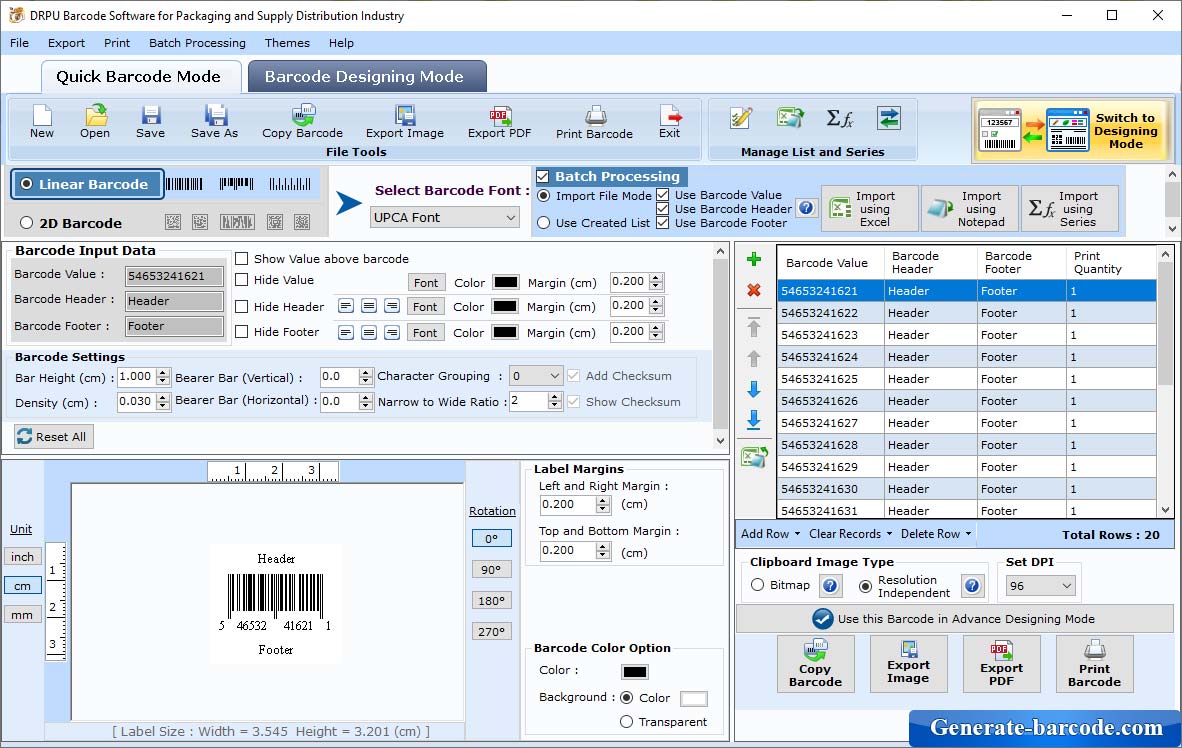
Task: Click Import using Excel button
Action: pyautogui.click(x=870, y=209)
